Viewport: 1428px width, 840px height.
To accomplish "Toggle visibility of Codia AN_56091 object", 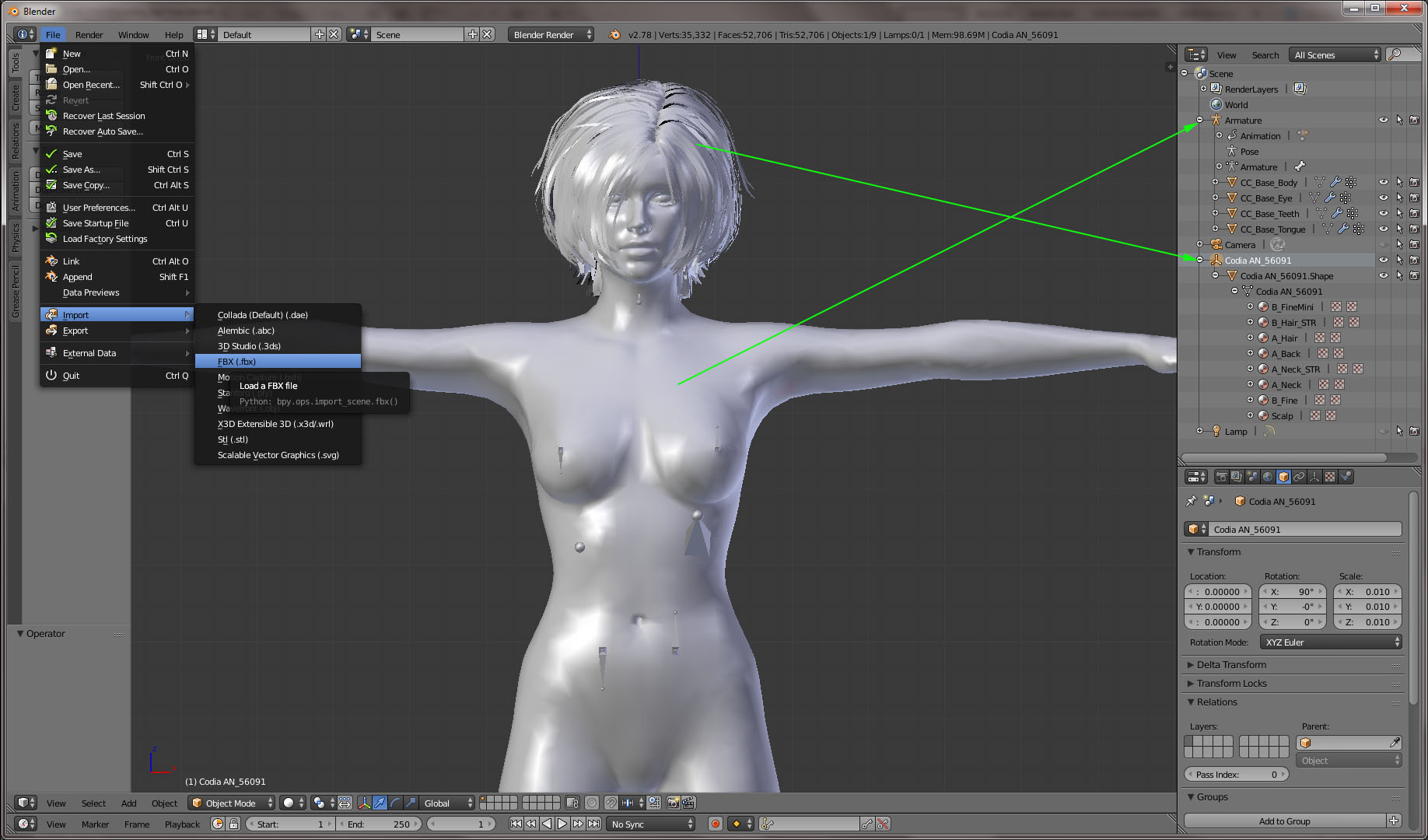I will click(1384, 260).
